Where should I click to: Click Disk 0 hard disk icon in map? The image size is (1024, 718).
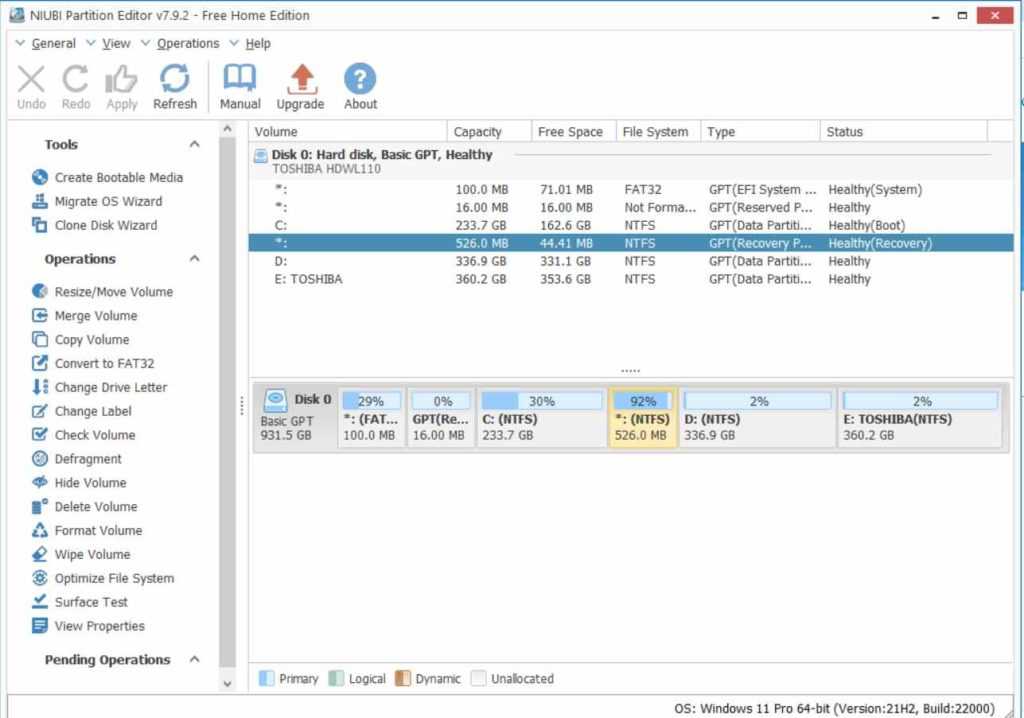click(275, 400)
